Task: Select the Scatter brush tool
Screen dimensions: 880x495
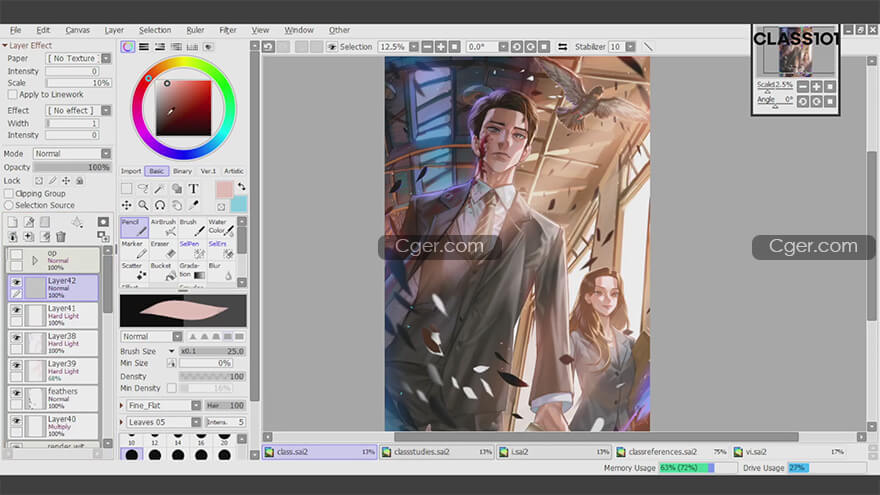Action: click(x=134, y=272)
